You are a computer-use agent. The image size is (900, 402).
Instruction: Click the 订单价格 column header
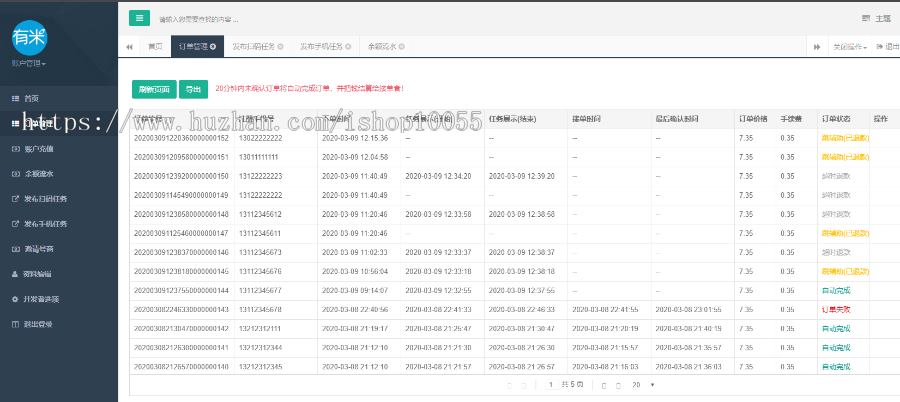[753, 119]
